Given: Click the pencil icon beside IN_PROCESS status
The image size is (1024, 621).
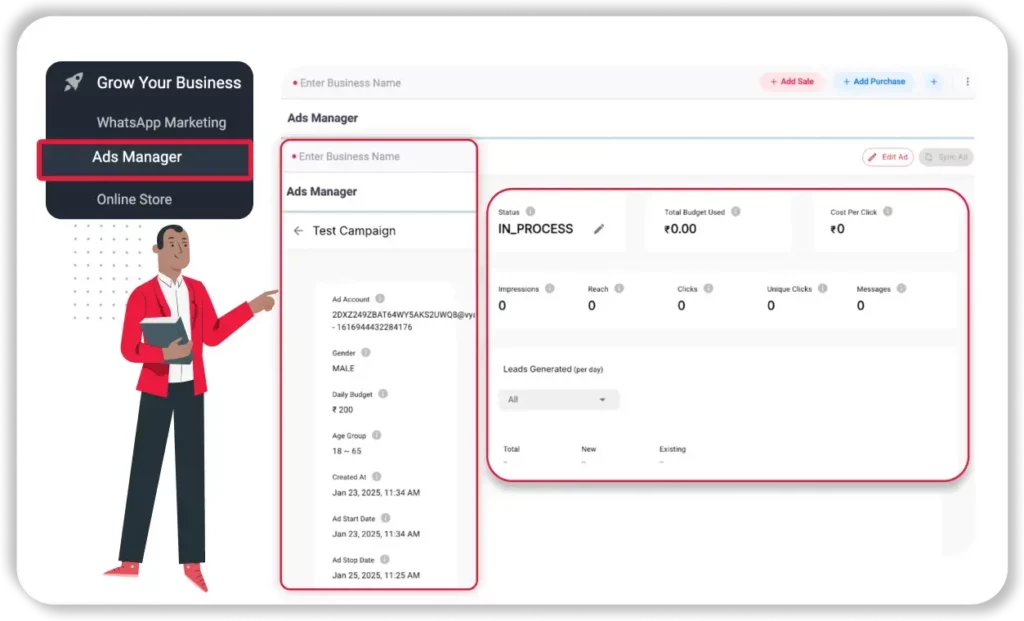Looking at the screenshot, I should (599, 229).
